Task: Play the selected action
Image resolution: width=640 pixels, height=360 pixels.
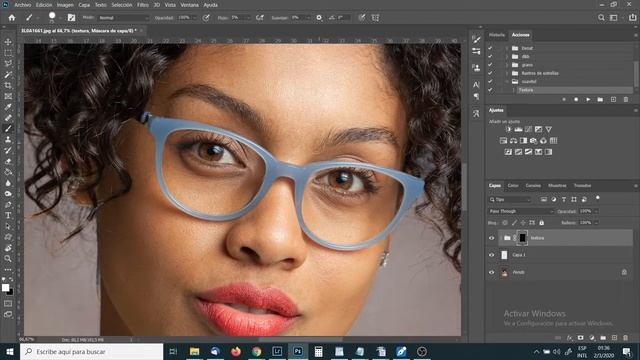Action: coord(588,100)
